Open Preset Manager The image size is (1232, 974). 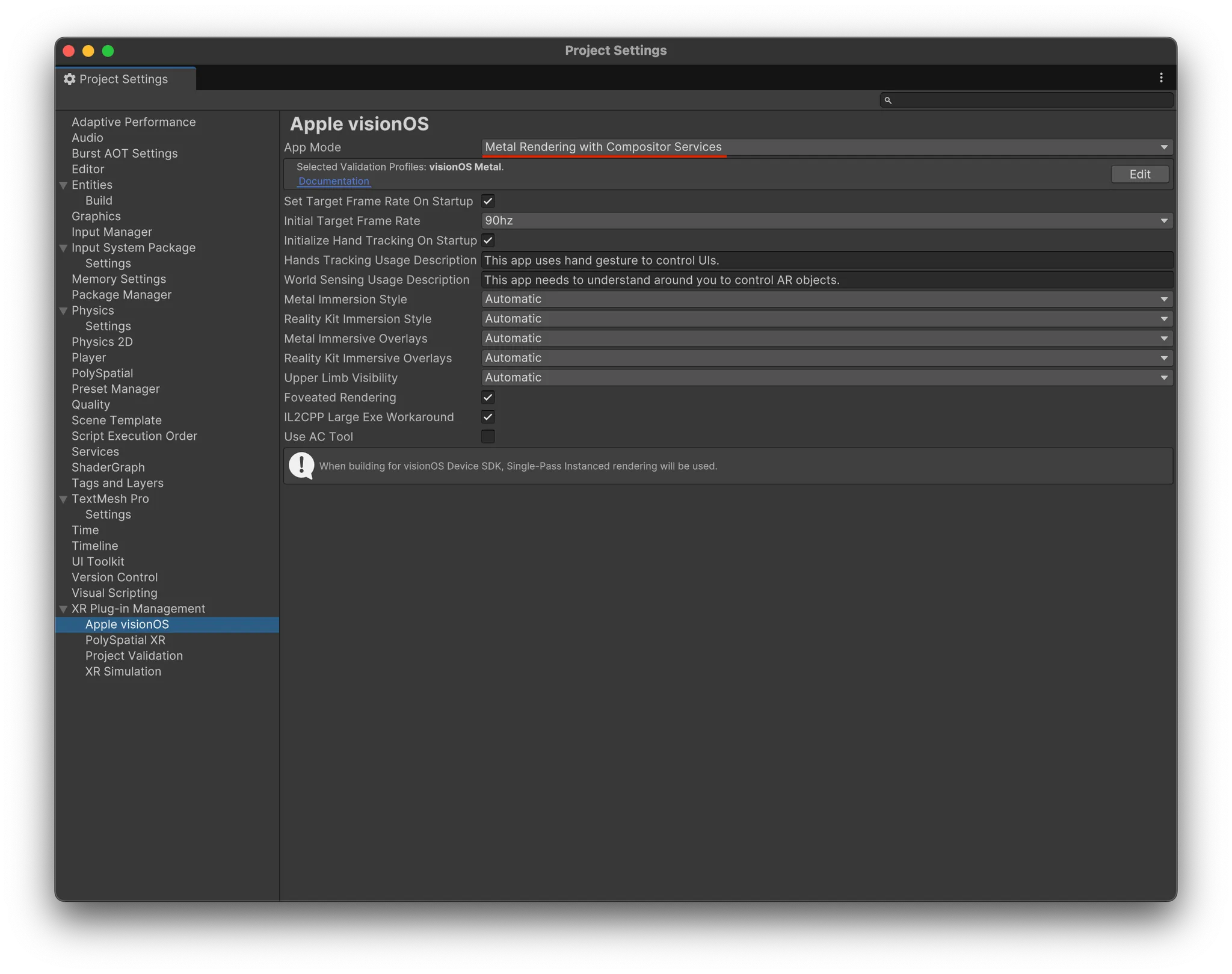[x=115, y=389]
